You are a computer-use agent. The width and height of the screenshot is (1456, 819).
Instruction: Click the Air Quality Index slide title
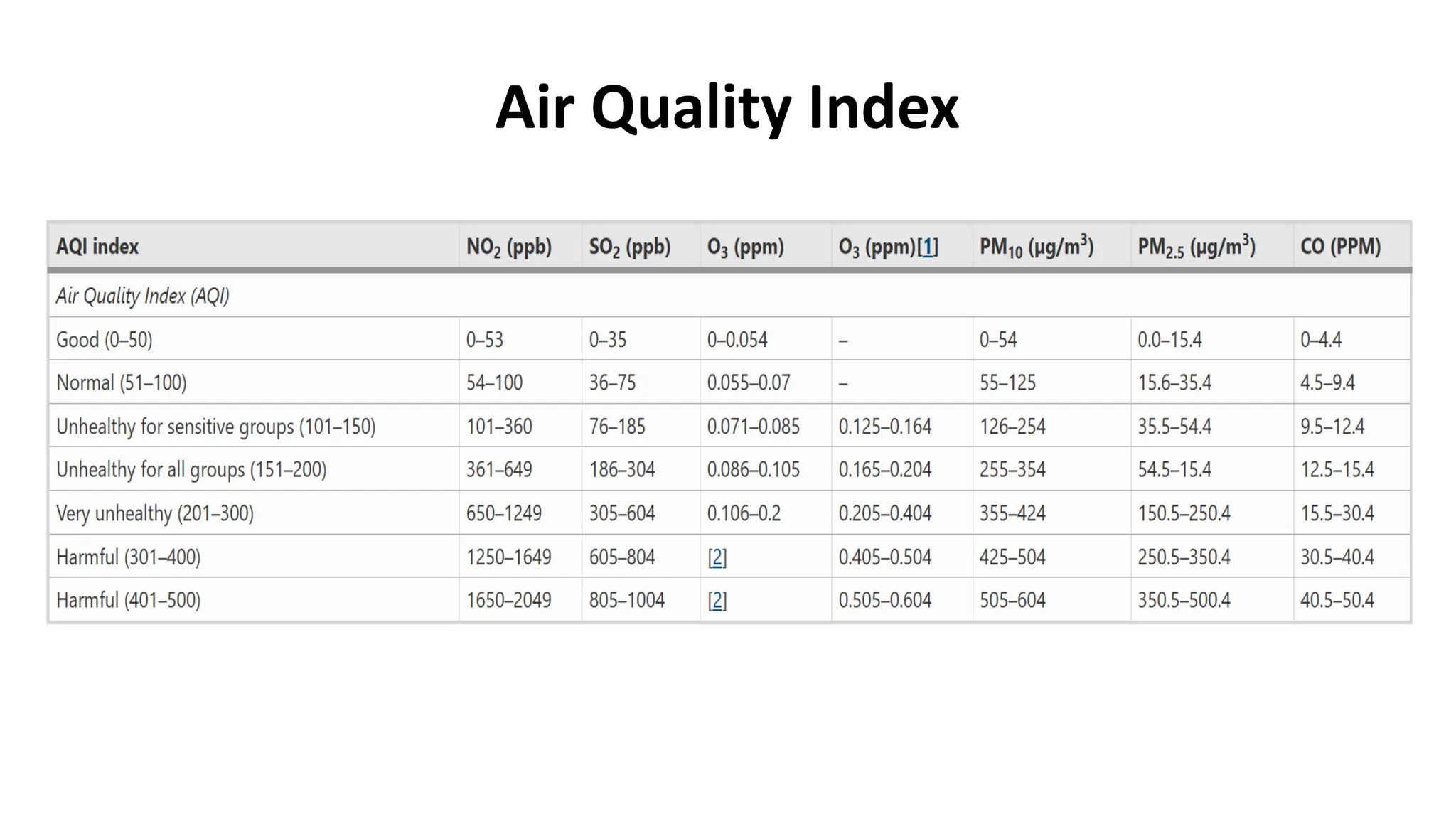click(727, 107)
